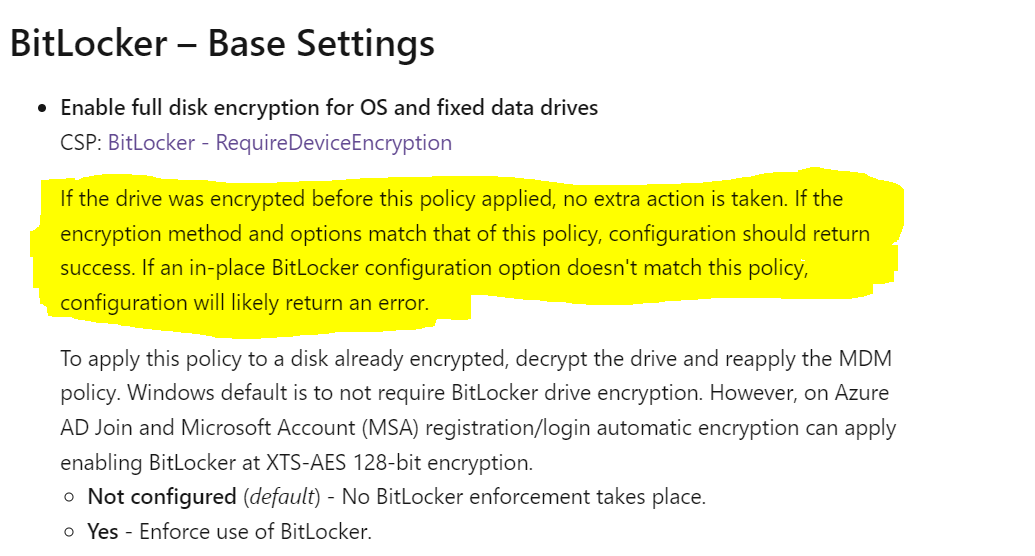Click the italic '(default)' text
The width and height of the screenshot is (1035, 556).
[282, 497]
